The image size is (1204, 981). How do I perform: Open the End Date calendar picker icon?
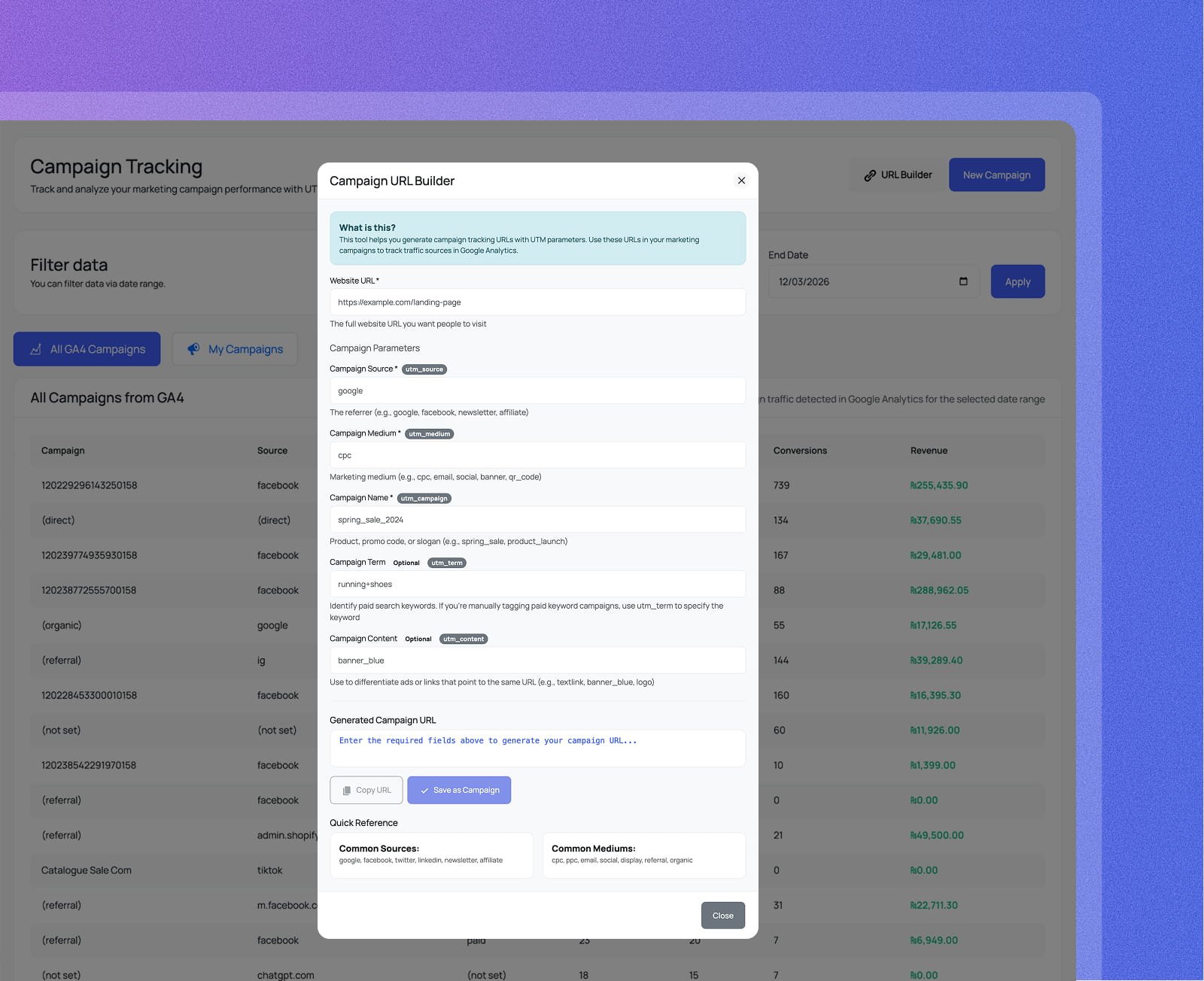coord(963,281)
